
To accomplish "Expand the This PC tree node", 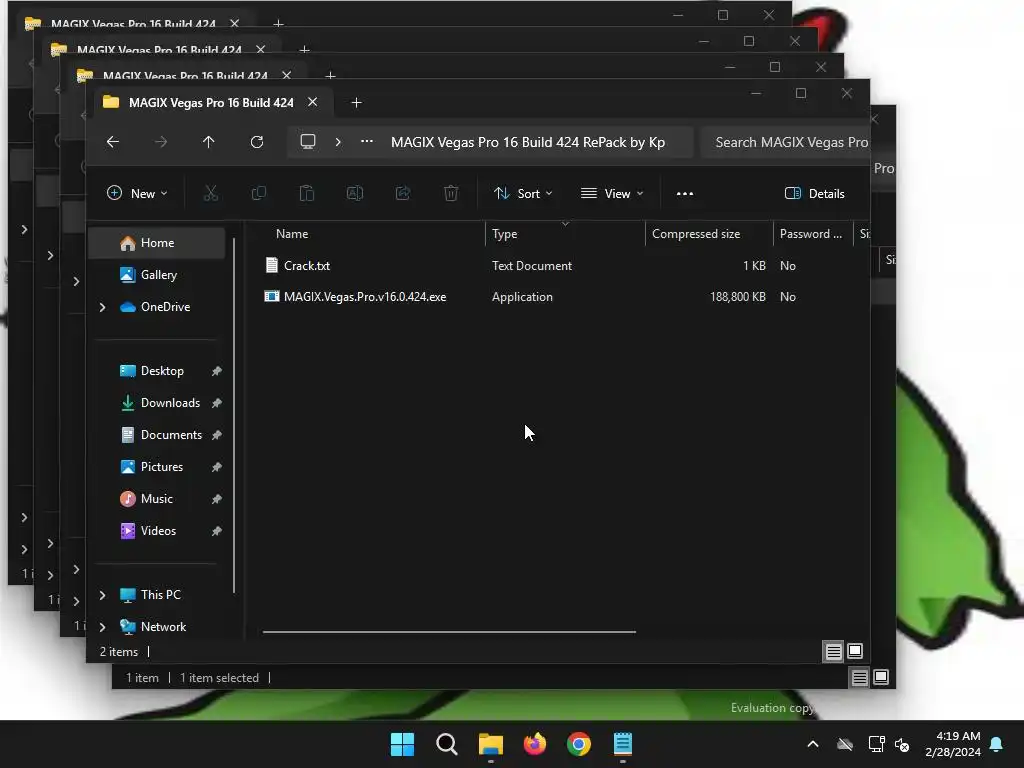I will [x=103, y=595].
